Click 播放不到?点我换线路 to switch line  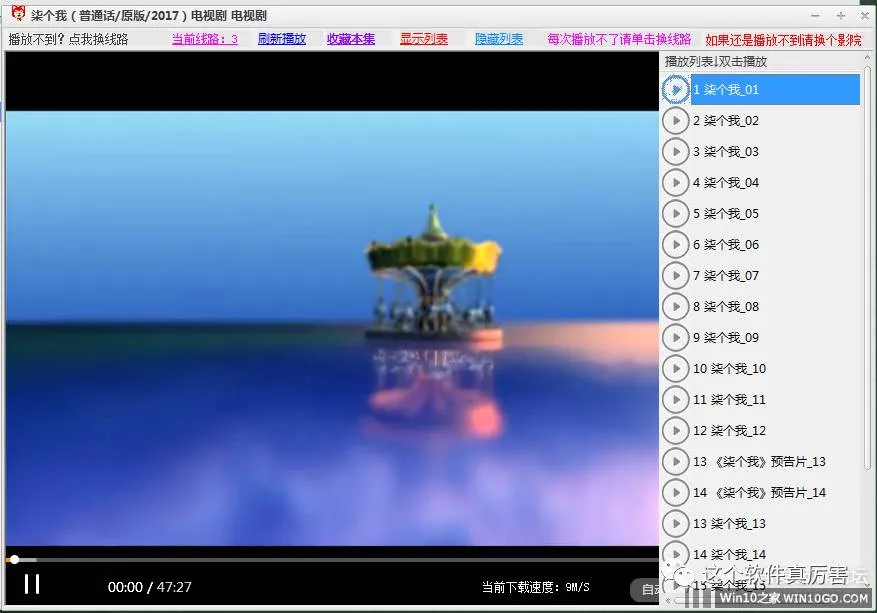(x=68, y=39)
